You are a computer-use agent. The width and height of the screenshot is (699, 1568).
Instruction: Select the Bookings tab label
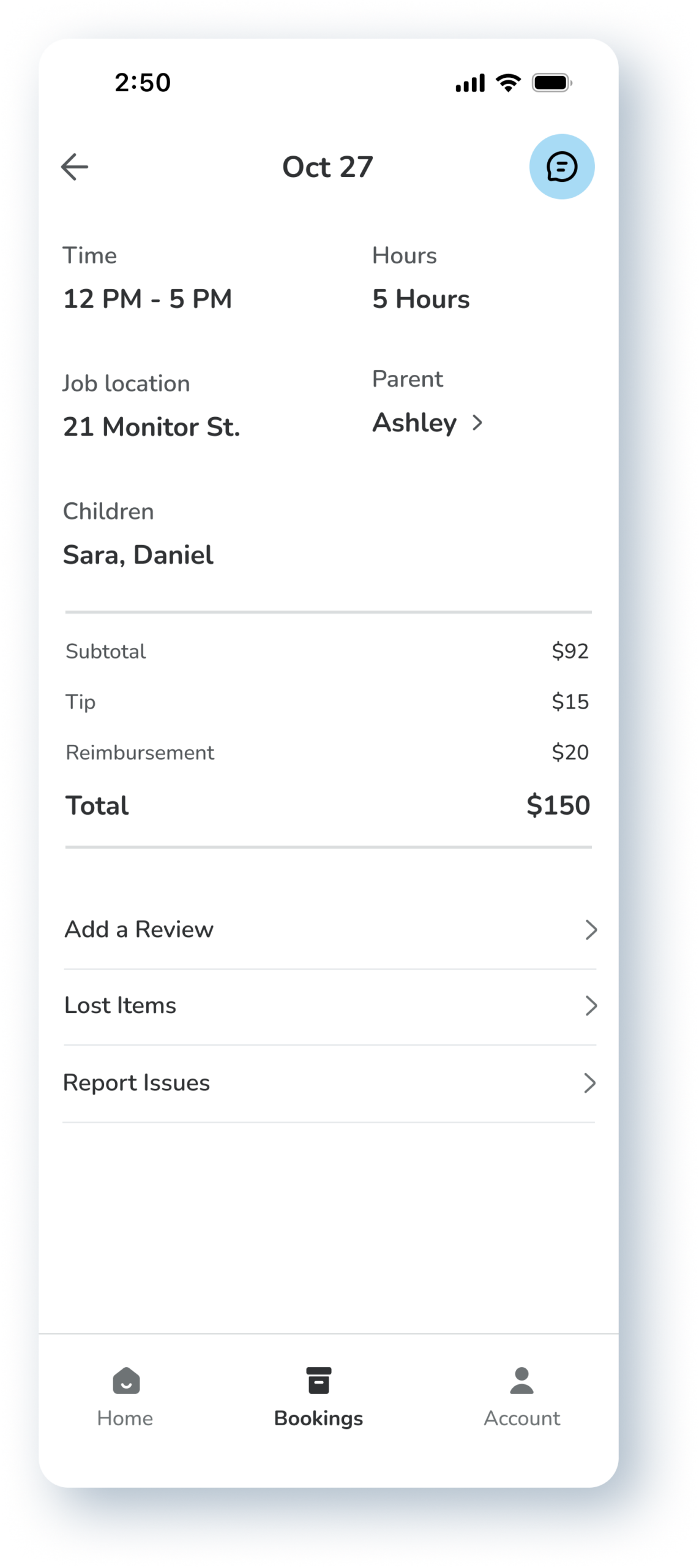pyautogui.click(x=318, y=1419)
